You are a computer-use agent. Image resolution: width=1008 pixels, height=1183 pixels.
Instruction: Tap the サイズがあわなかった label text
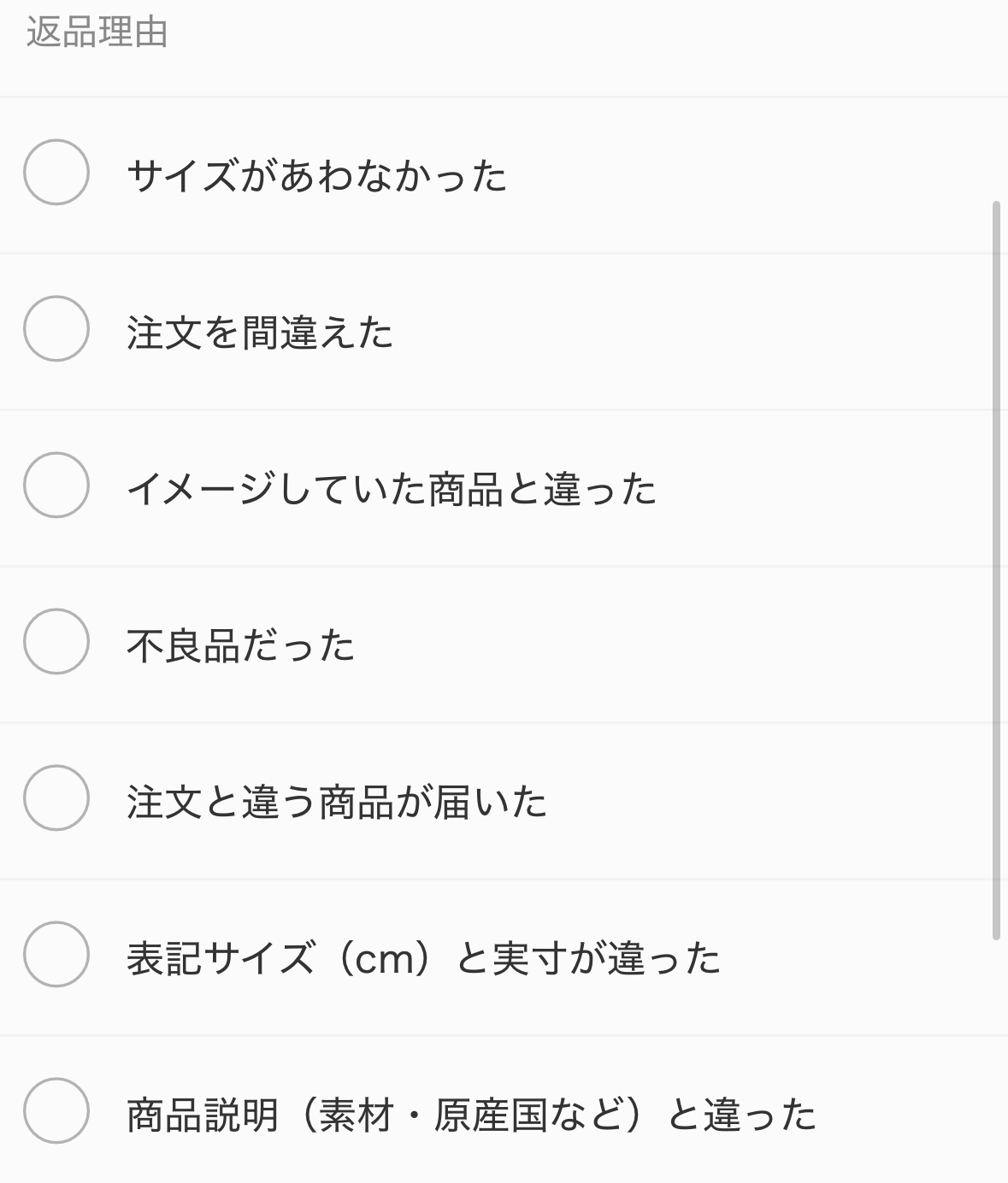pyautogui.click(x=317, y=176)
